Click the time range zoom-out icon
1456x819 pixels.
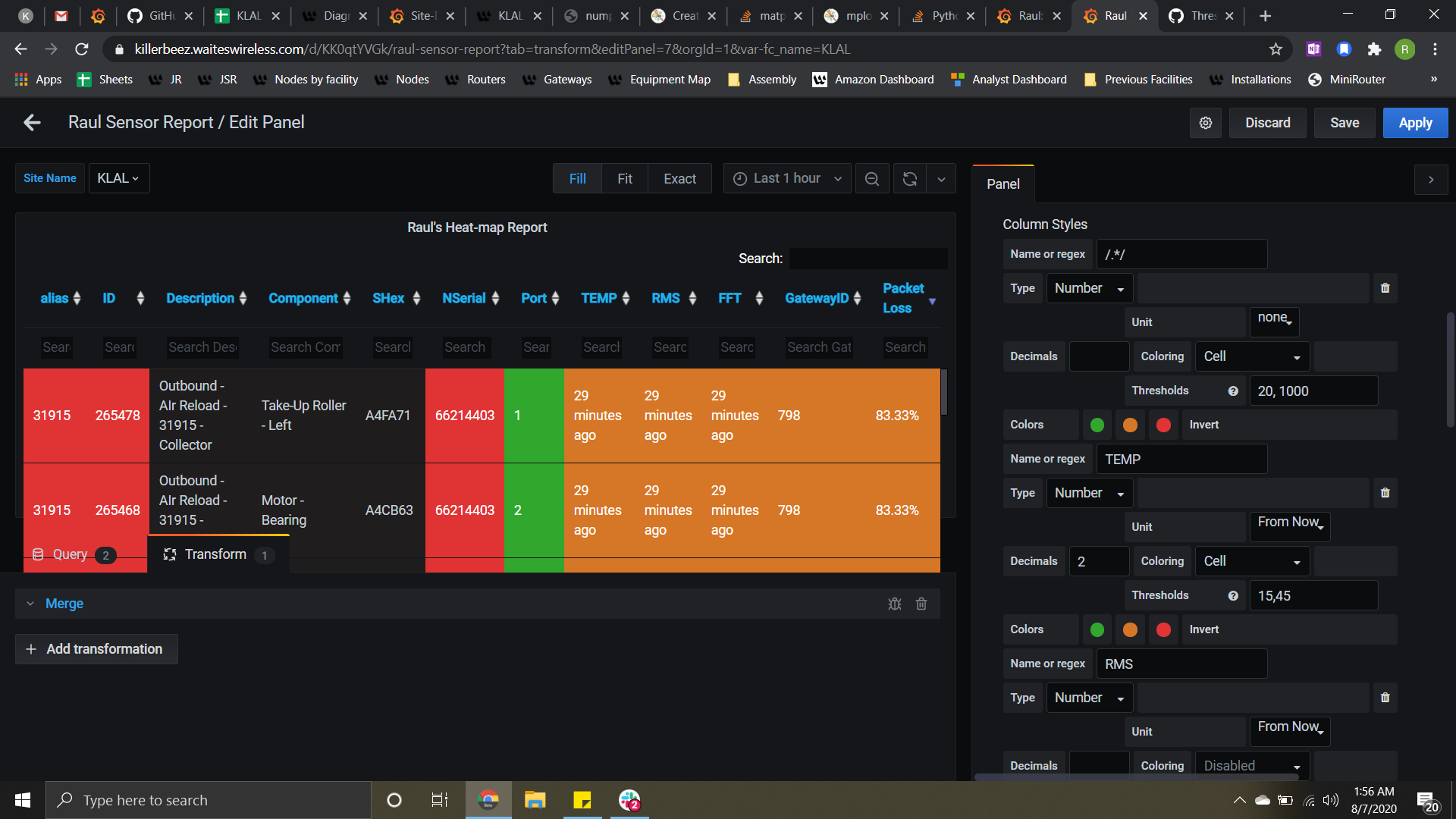tap(872, 178)
